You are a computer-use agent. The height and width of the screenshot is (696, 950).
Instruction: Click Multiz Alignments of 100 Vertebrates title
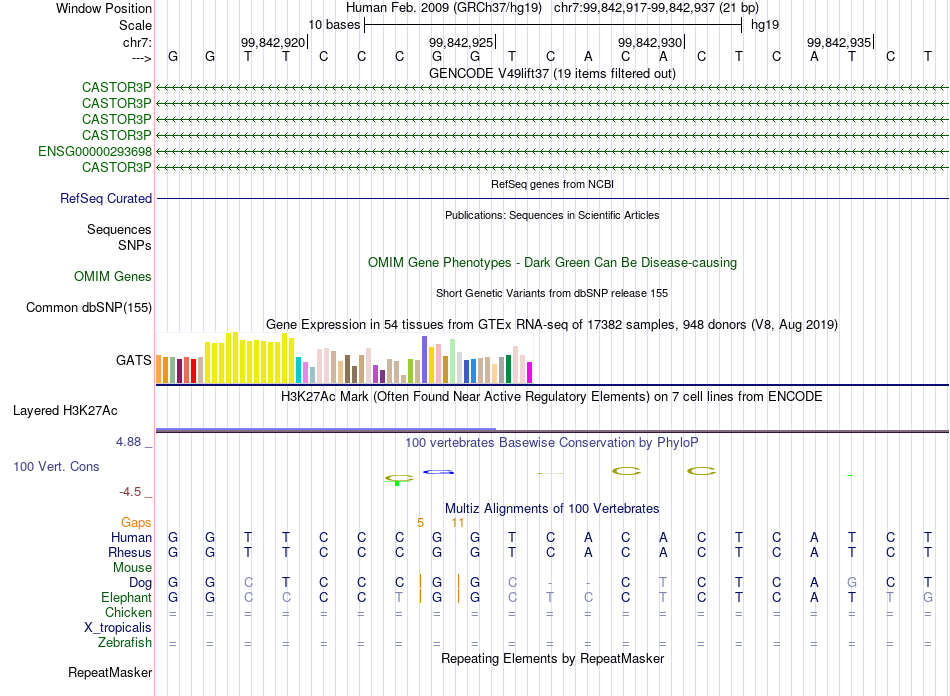tap(552, 509)
